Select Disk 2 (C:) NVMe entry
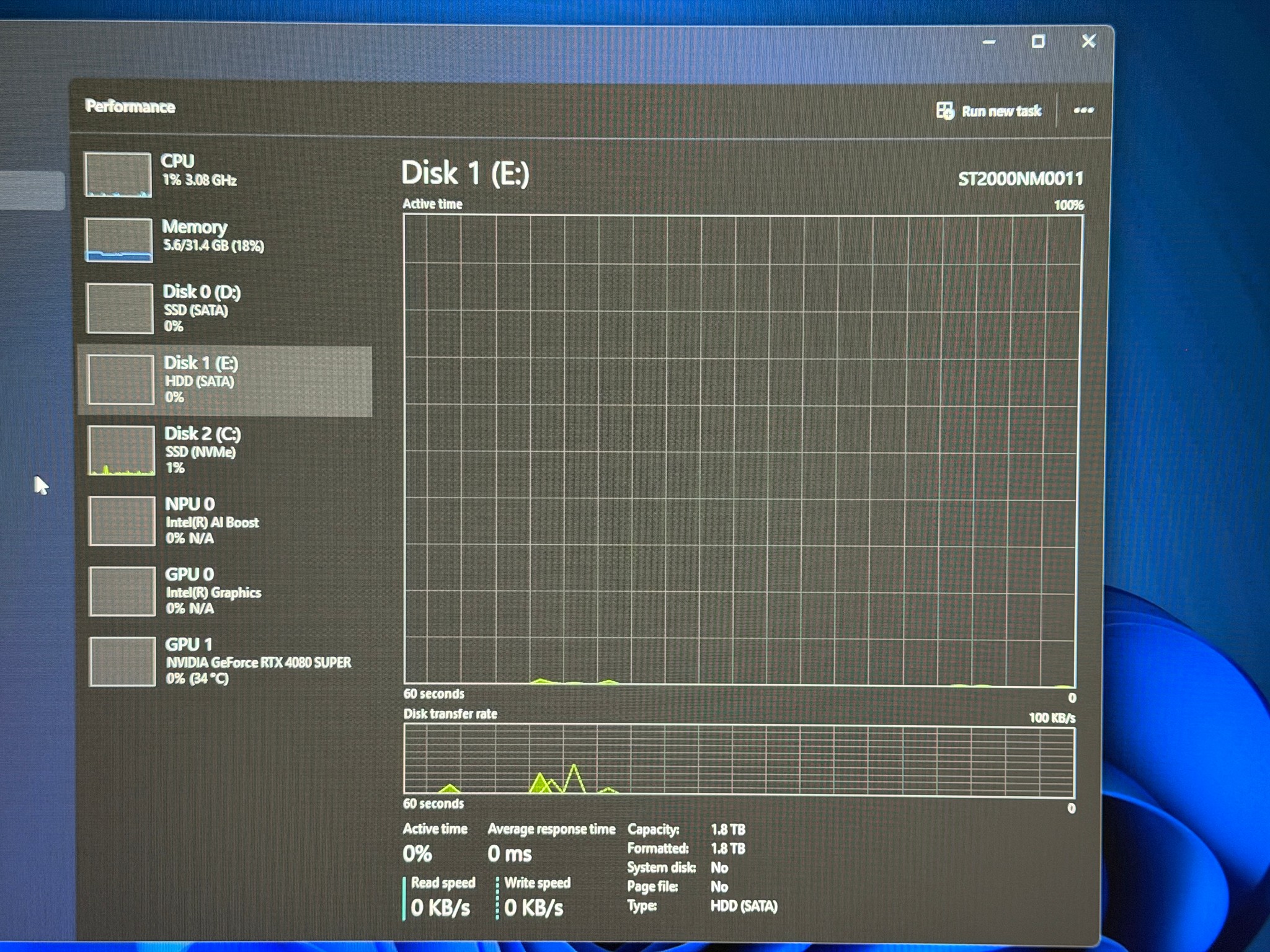This screenshot has height=952, width=1270. [x=226, y=450]
